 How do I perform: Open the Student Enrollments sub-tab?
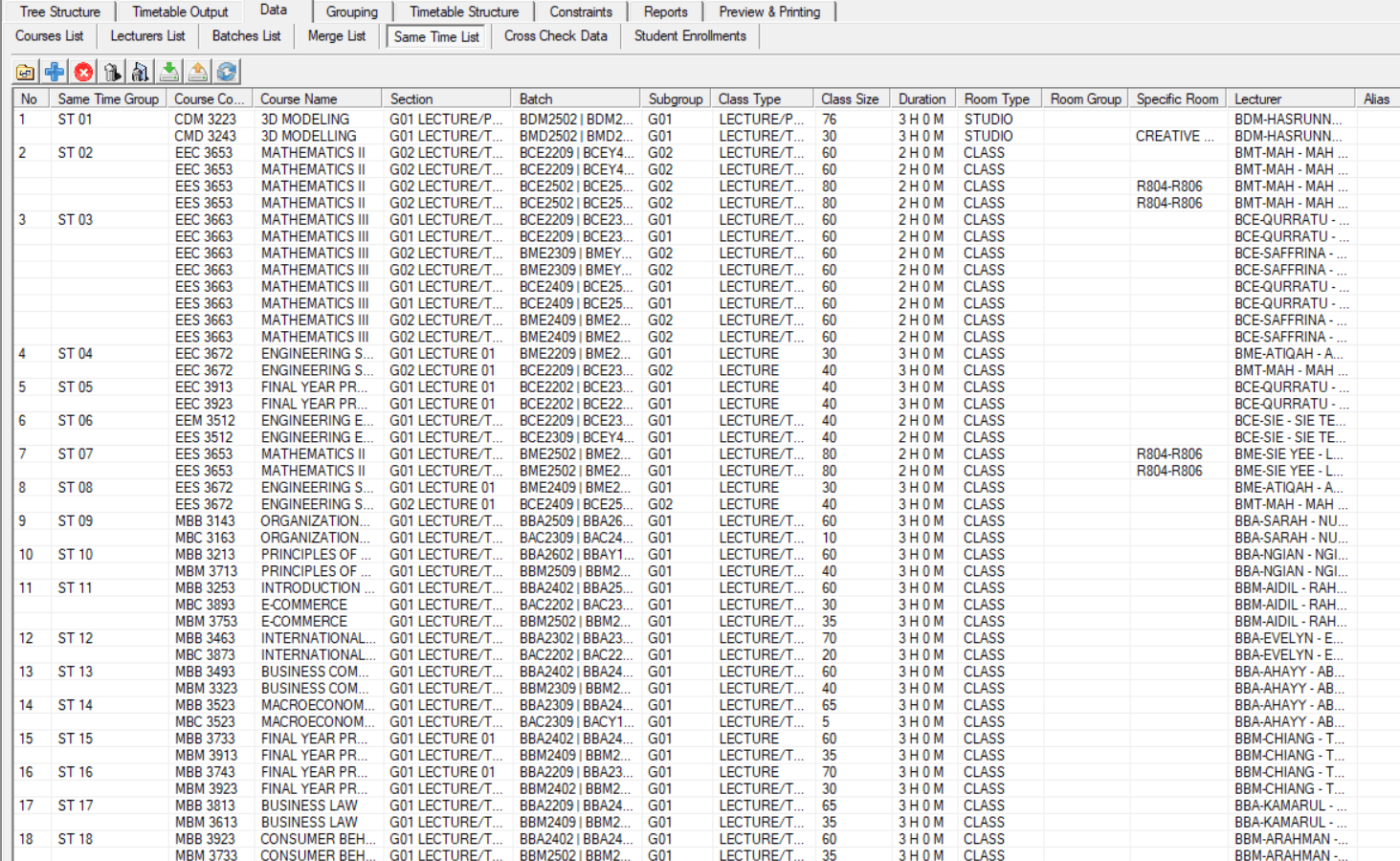(690, 36)
